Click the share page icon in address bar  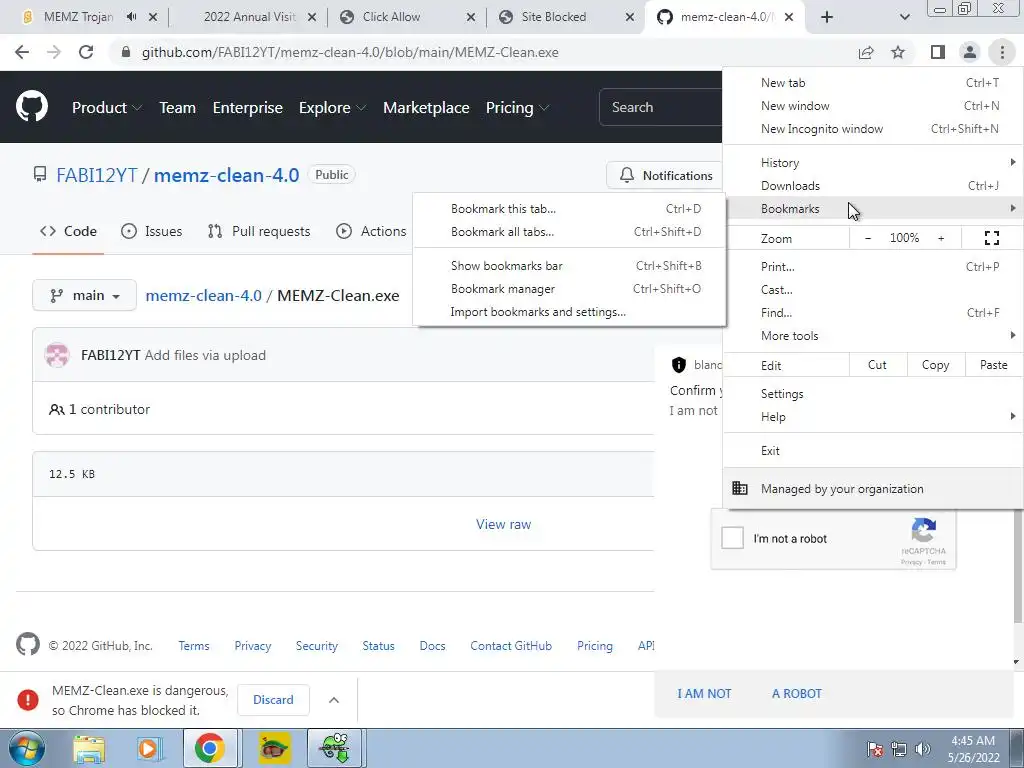tap(866, 52)
